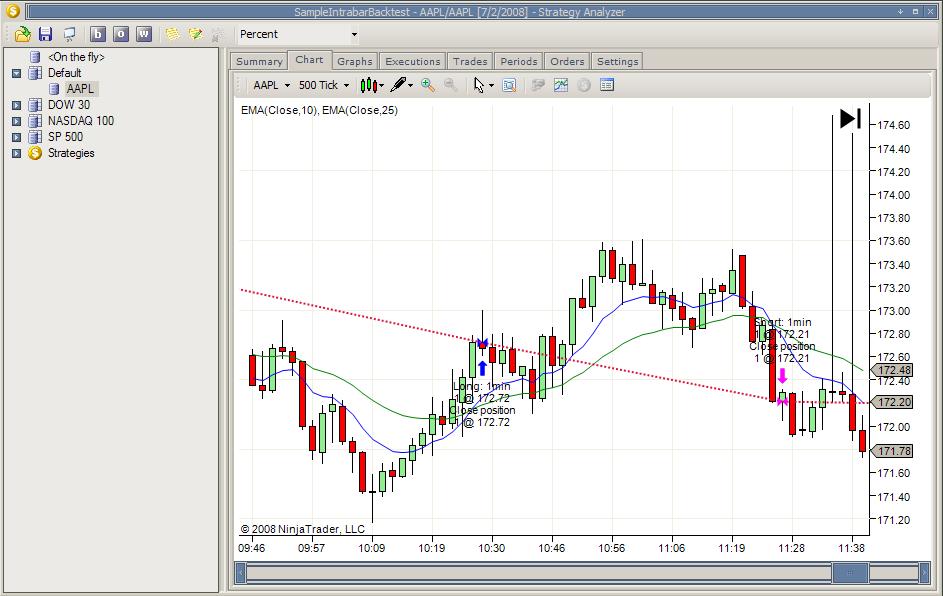Viewport: 943px width, 596px height.
Task: Click the presentation screen icon in toolbar
Action: tap(69, 34)
